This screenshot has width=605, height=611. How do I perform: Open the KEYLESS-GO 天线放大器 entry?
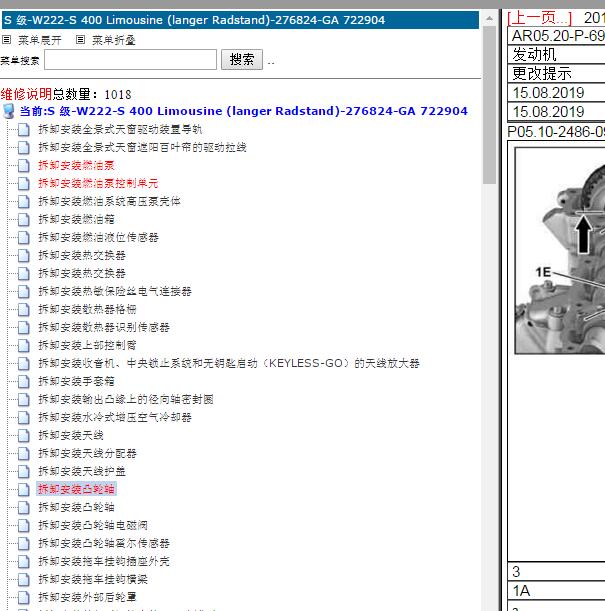tap(229, 364)
